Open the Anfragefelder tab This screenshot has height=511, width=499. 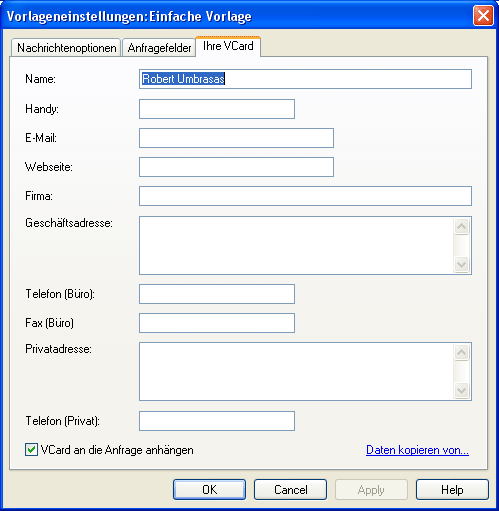[x=159, y=48]
